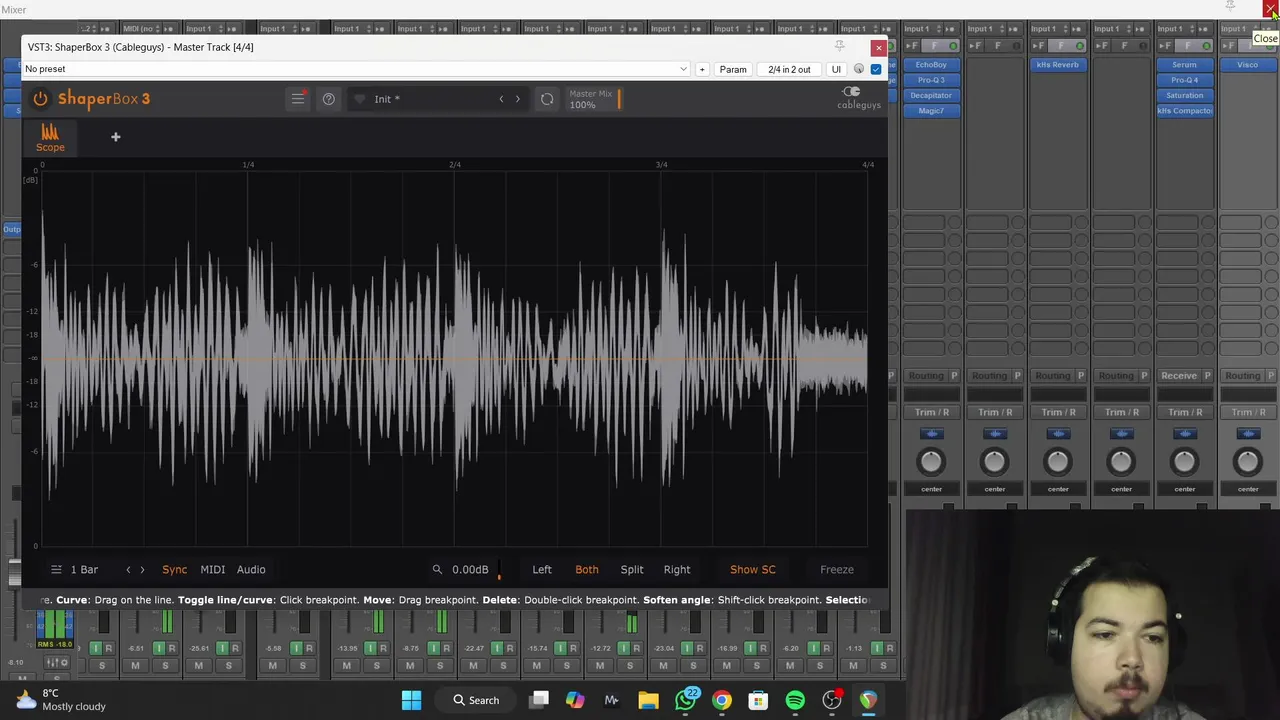Screen dimensions: 1280x720
Task: Select Sync trigger mode
Action: click(174, 570)
